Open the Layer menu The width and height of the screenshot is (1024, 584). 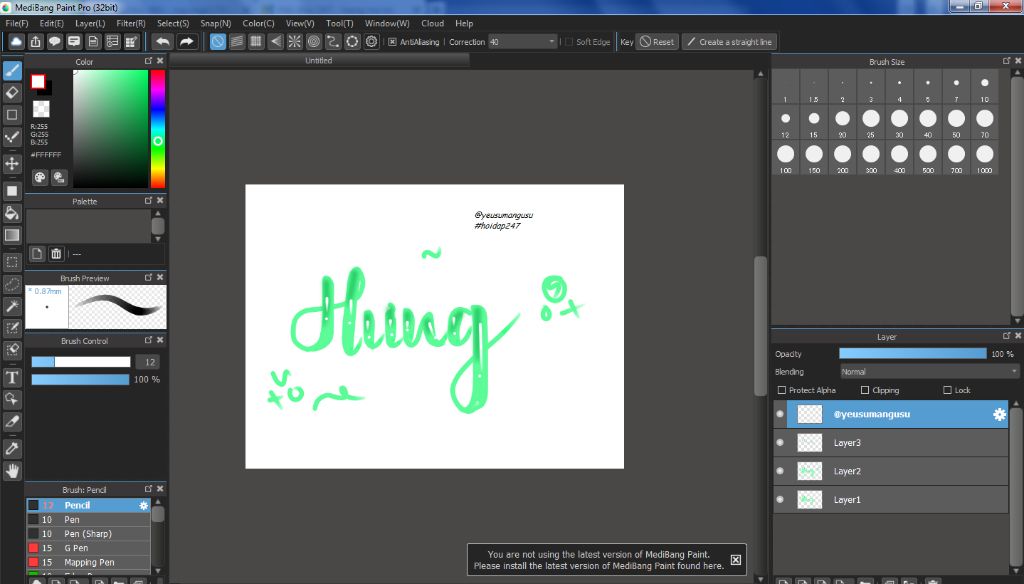tap(90, 24)
